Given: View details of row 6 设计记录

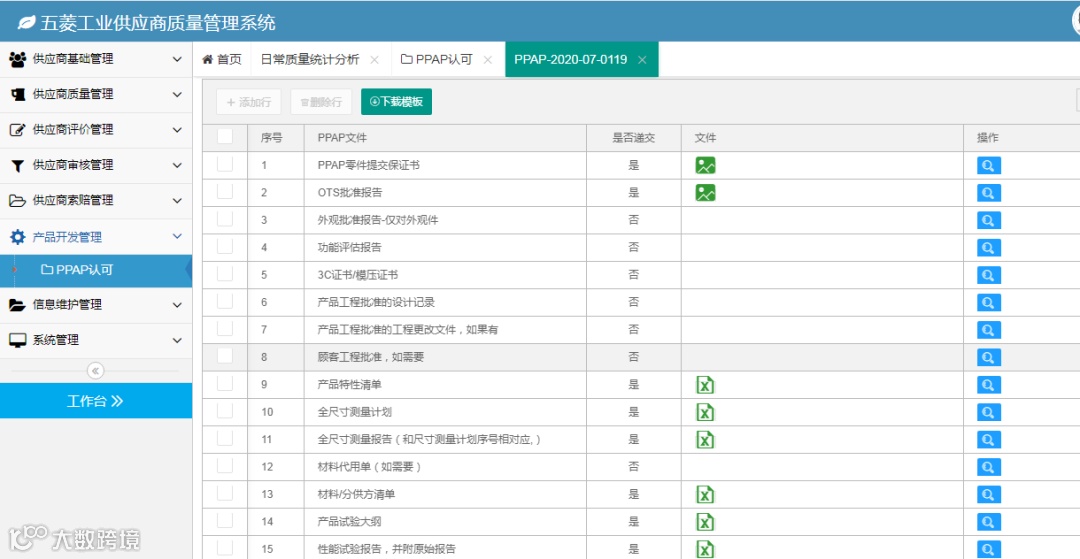Looking at the screenshot, I should tap(988, 302).
